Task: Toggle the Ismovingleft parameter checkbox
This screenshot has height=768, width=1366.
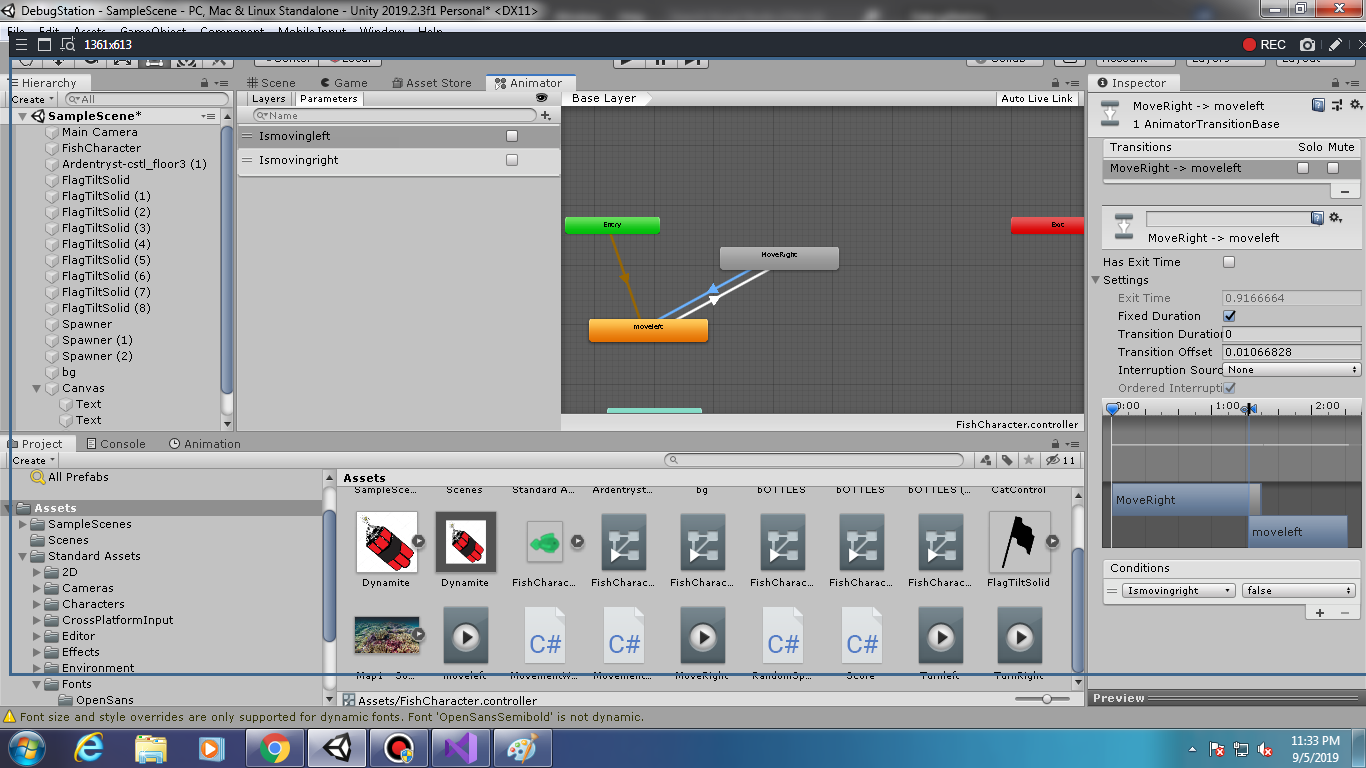Action: [x=512, y=136]
